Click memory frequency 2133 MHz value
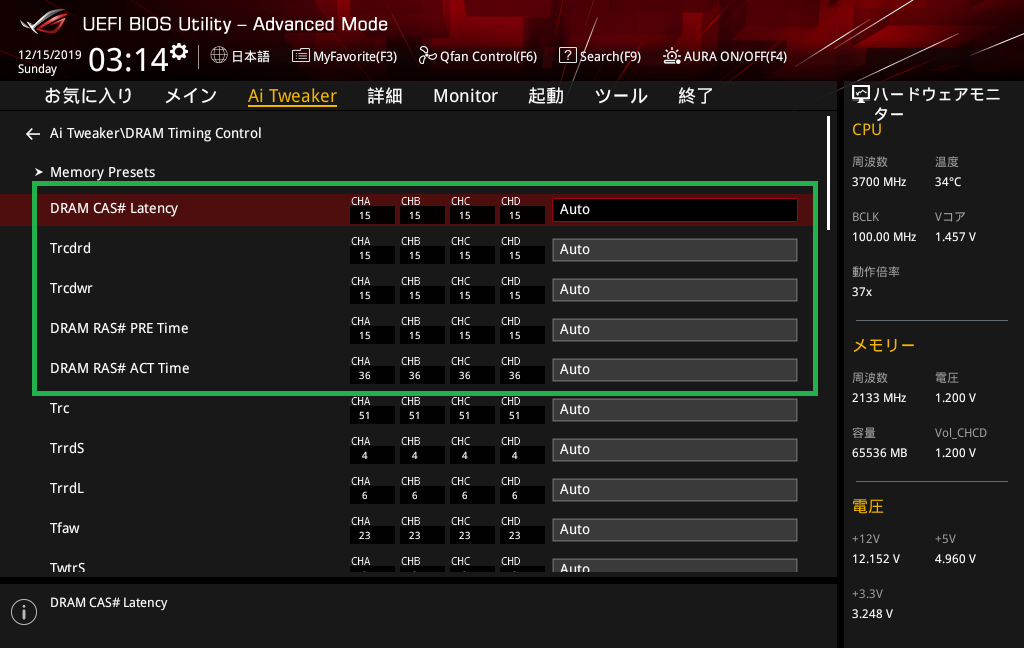Viewport: 1024px width, 648px height. [x=878, y=398]
